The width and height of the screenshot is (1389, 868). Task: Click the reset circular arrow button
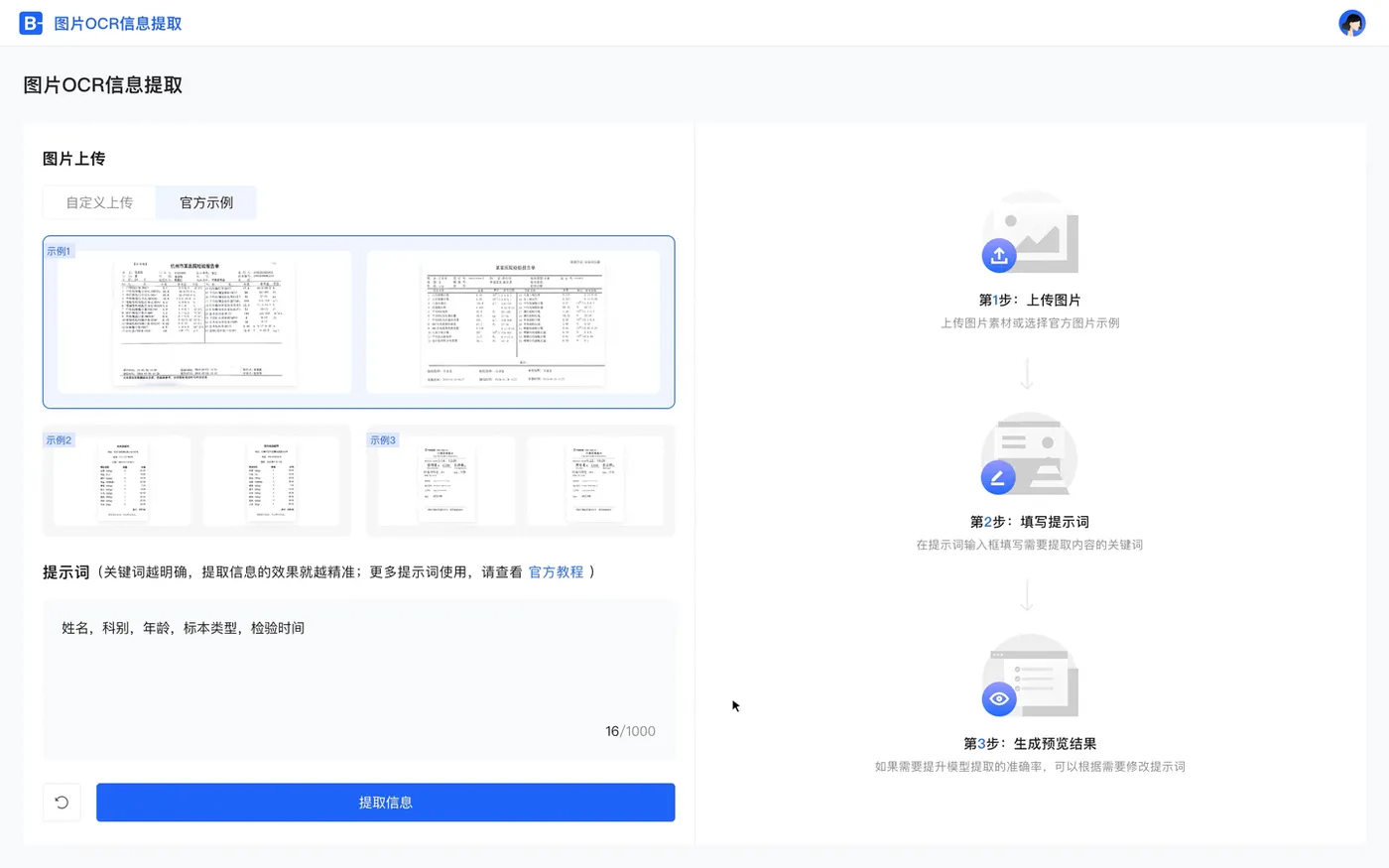tap(62, 803)
